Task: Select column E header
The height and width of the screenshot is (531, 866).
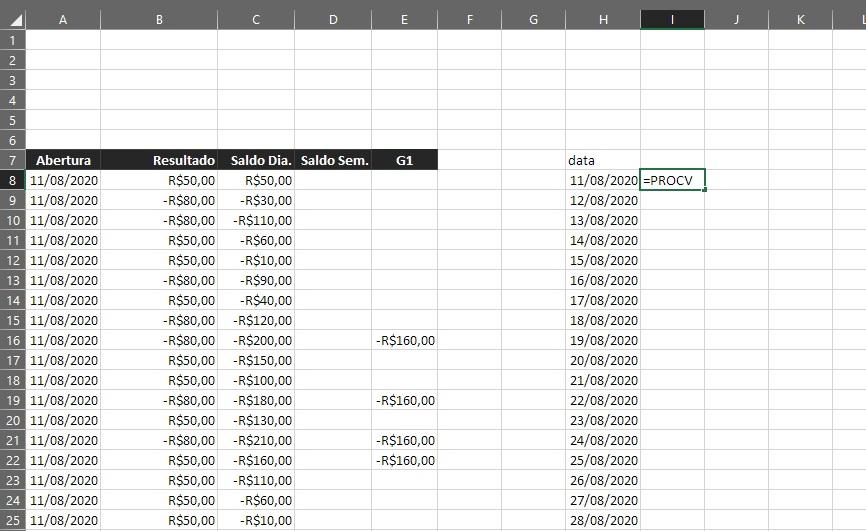Action: 404,20
